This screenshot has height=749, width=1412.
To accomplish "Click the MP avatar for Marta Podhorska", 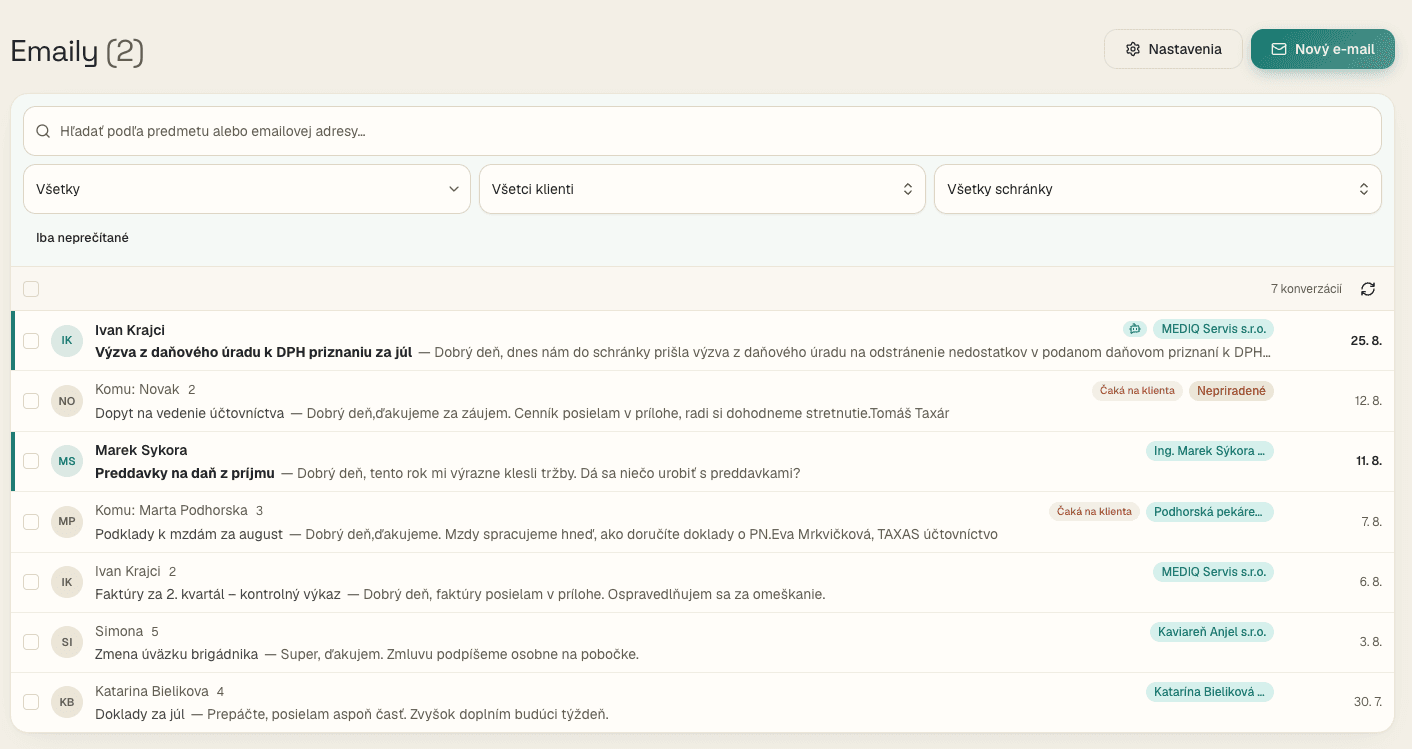I will tap(66, 521).
